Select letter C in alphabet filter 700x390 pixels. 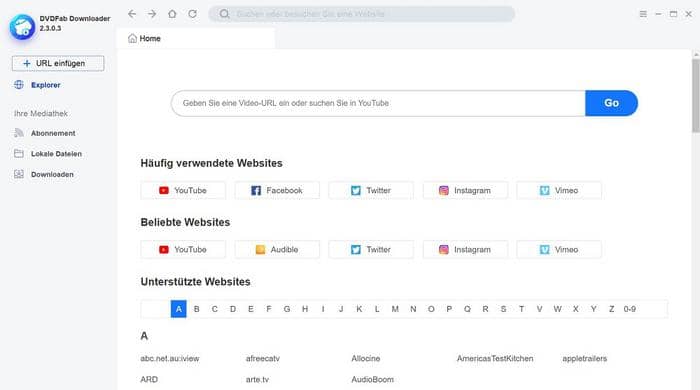pos(215,309)
